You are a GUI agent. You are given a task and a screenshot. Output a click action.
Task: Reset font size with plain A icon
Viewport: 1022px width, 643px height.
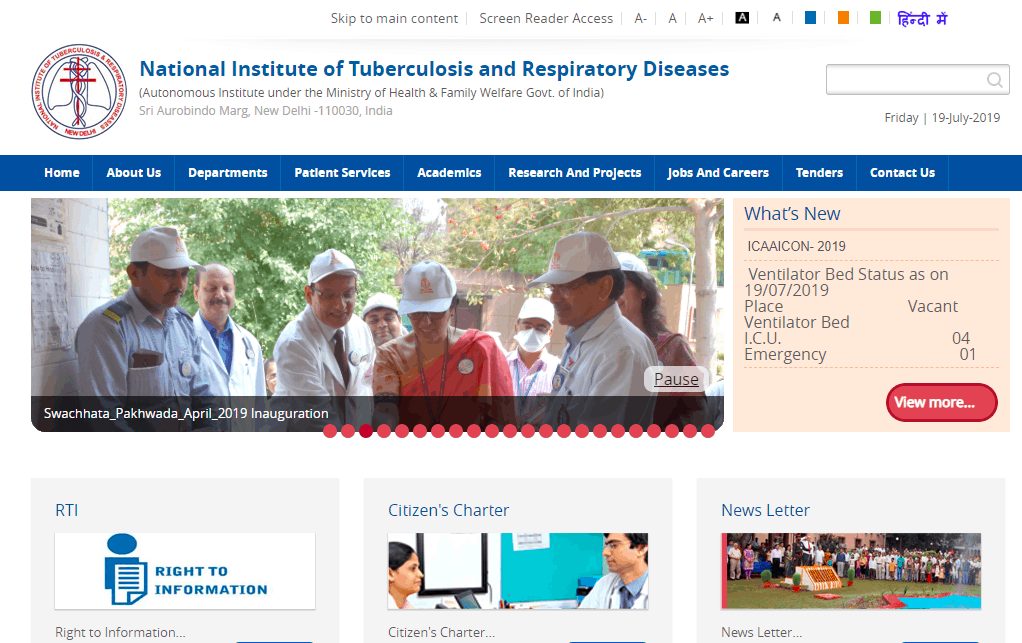click(x=673, y=18)
